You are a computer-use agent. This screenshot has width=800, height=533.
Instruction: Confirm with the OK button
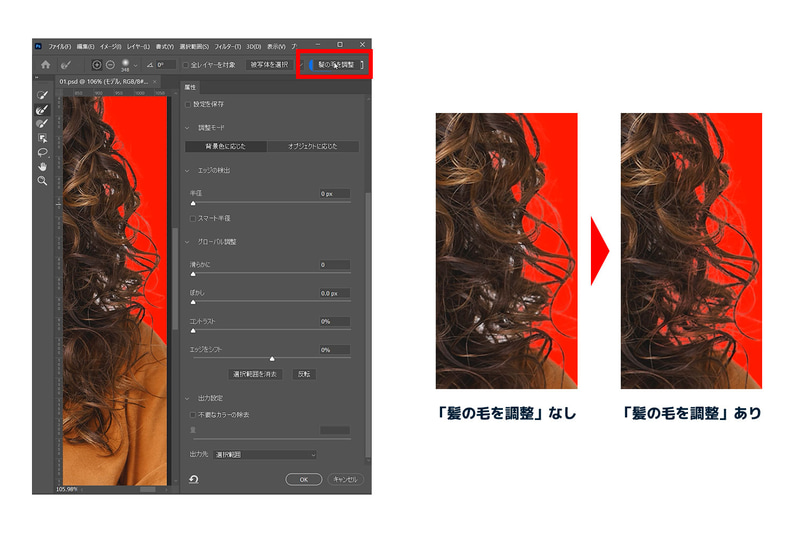click(304, 479)
